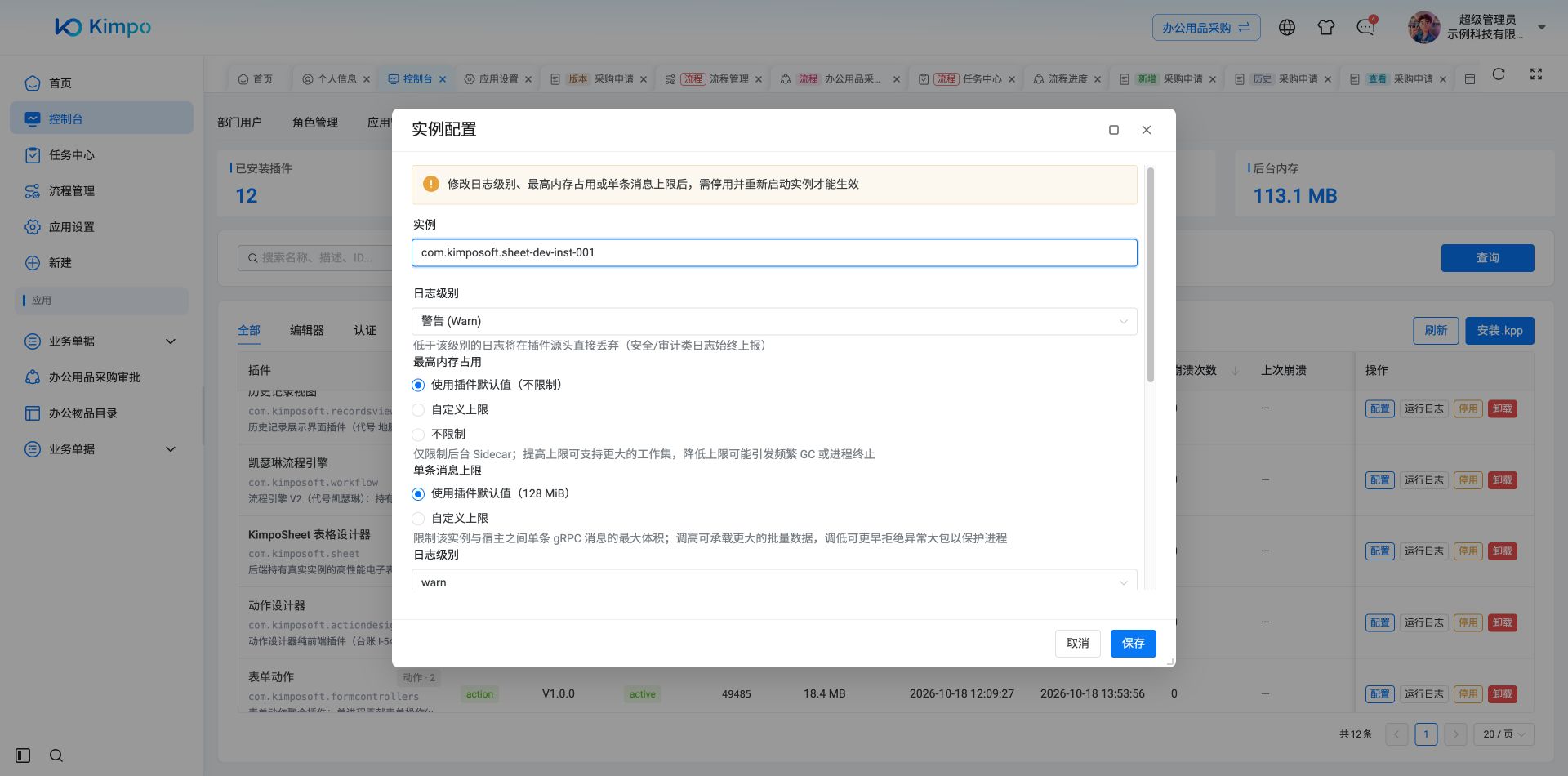Screen dimensions: 1568x776
Task: Select 自定义上限 under 最高内存占用
Action: pos(418,410)
